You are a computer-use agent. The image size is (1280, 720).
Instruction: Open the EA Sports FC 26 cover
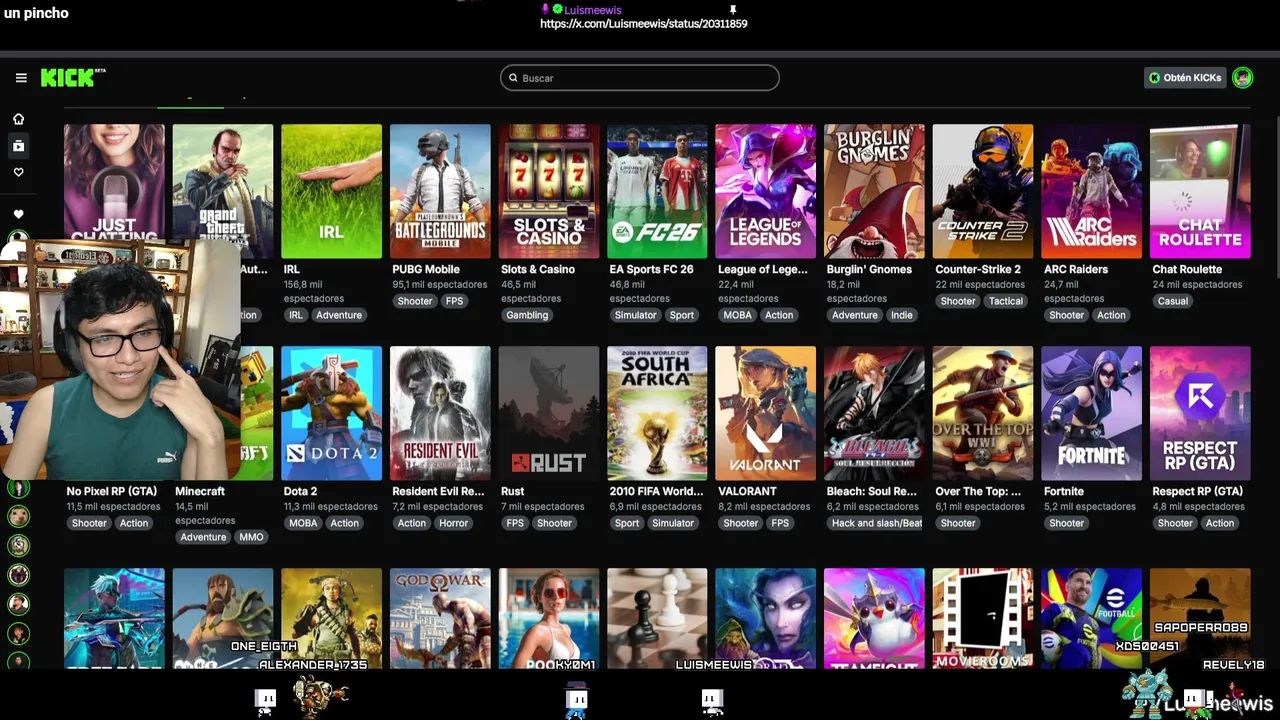657,191
